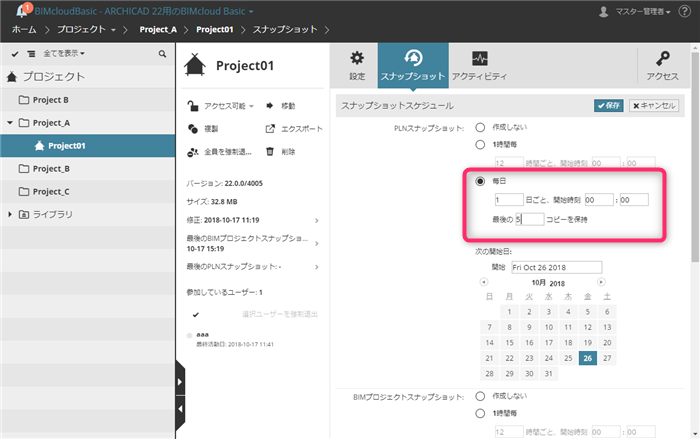Select Project01 in project tree
700x439 pixels.
point(88,146)
